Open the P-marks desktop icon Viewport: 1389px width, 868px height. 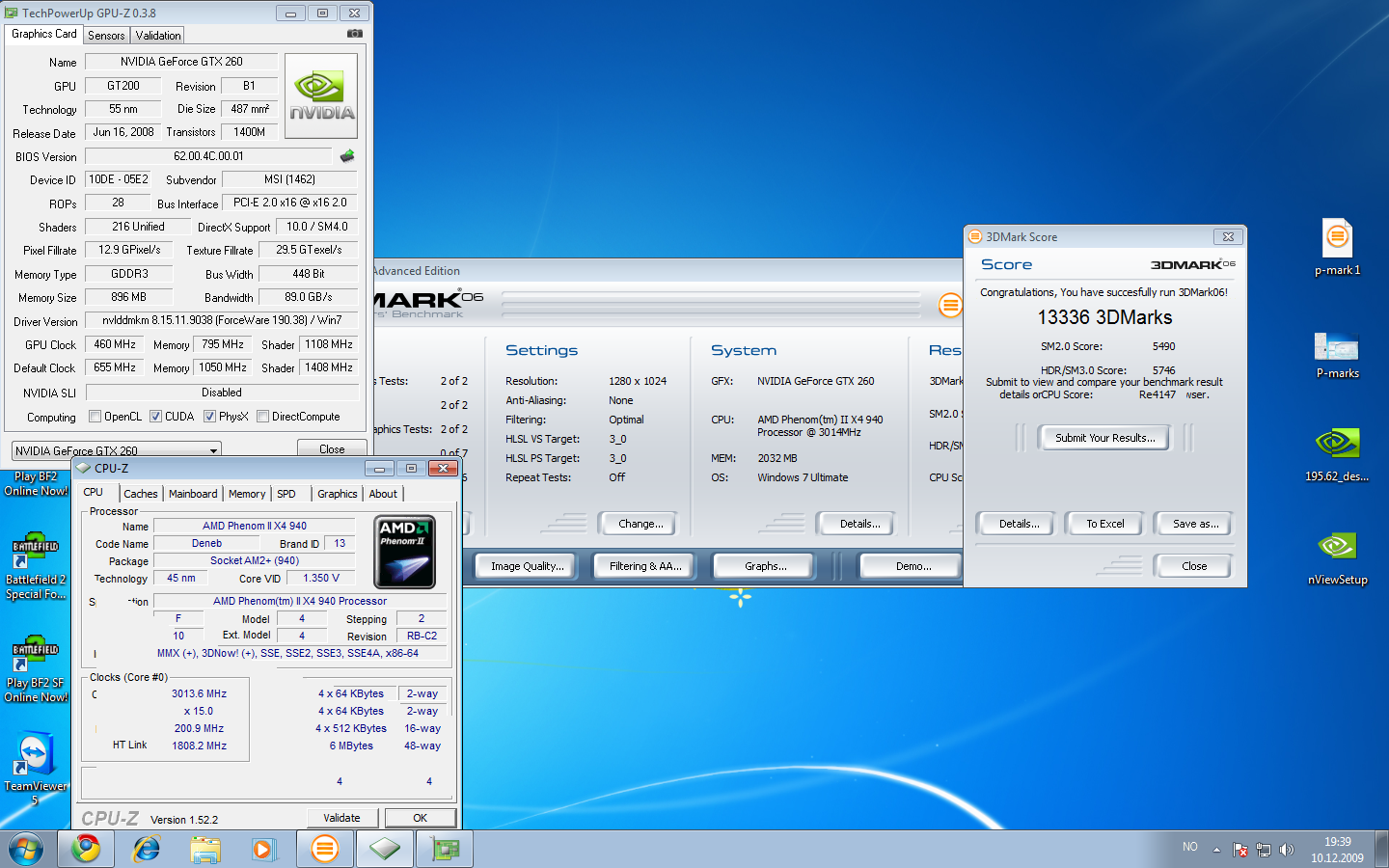[x=1337, y=354]
